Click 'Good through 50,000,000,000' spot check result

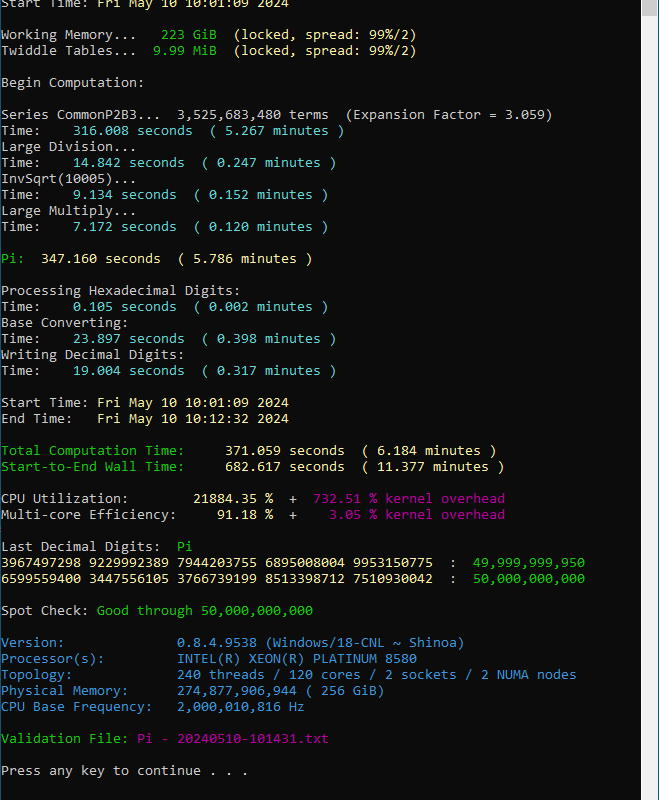coord(205,611)
